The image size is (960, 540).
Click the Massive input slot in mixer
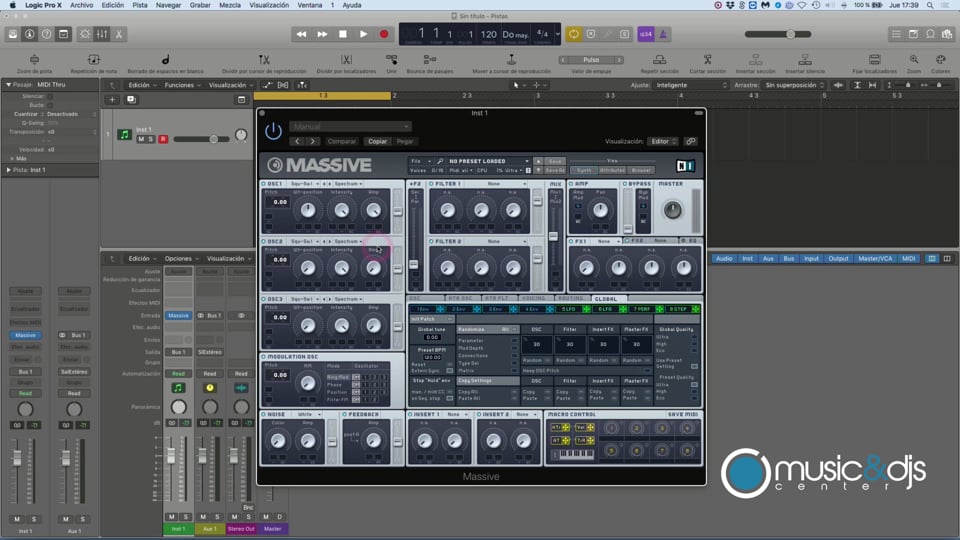tap(178, 315)
